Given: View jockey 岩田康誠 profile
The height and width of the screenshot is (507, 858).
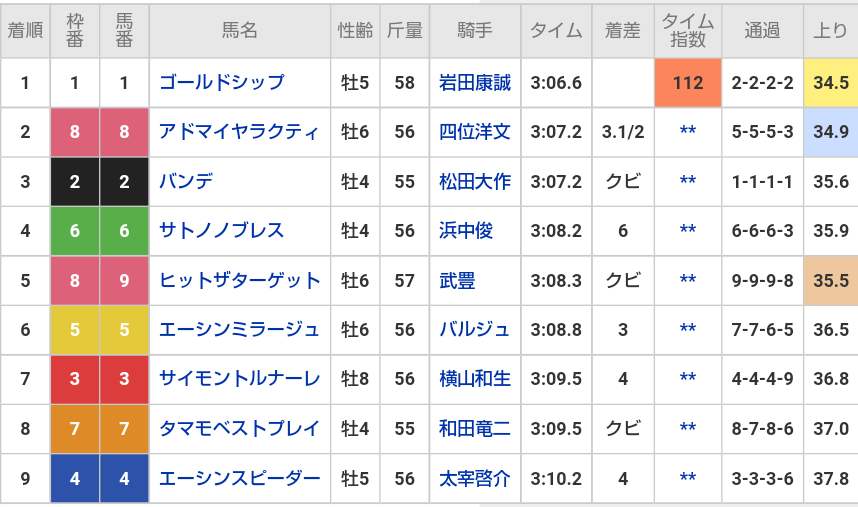Looking at the screenshot, I should (475, 82).
